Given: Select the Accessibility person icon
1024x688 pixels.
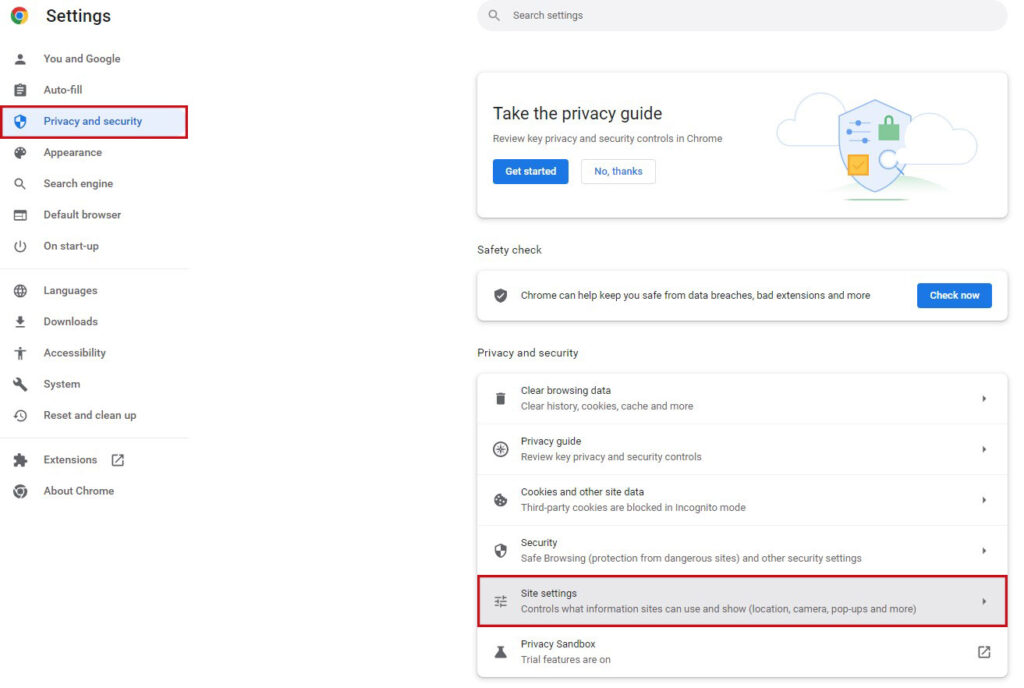Looking at the screenshot, I should (19, 352).
